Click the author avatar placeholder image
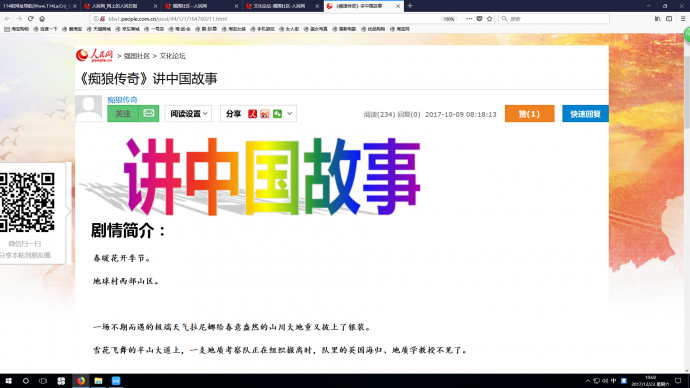 [88, 108]
